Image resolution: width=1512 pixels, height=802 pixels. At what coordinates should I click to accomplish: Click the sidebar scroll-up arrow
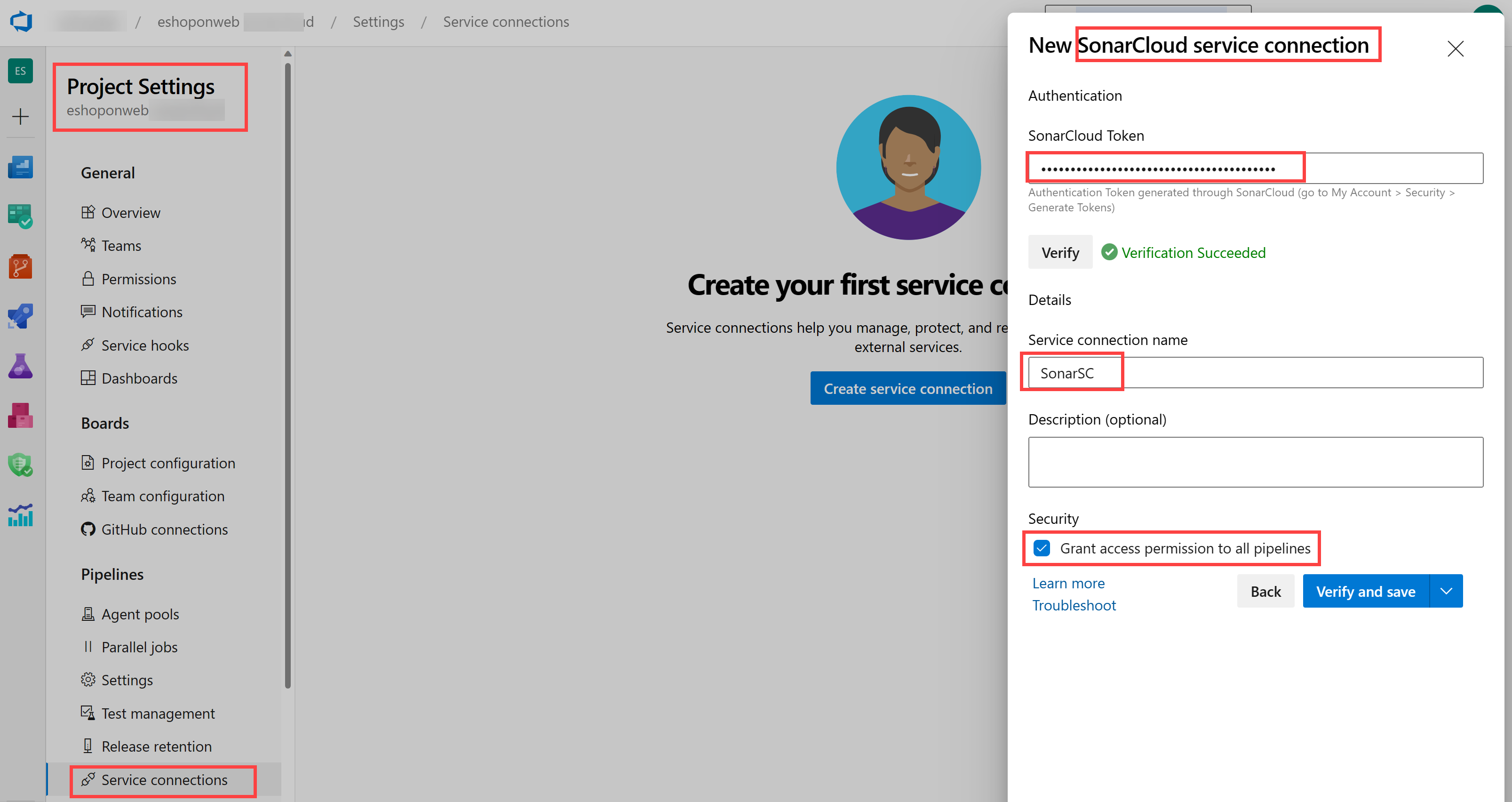287,54
